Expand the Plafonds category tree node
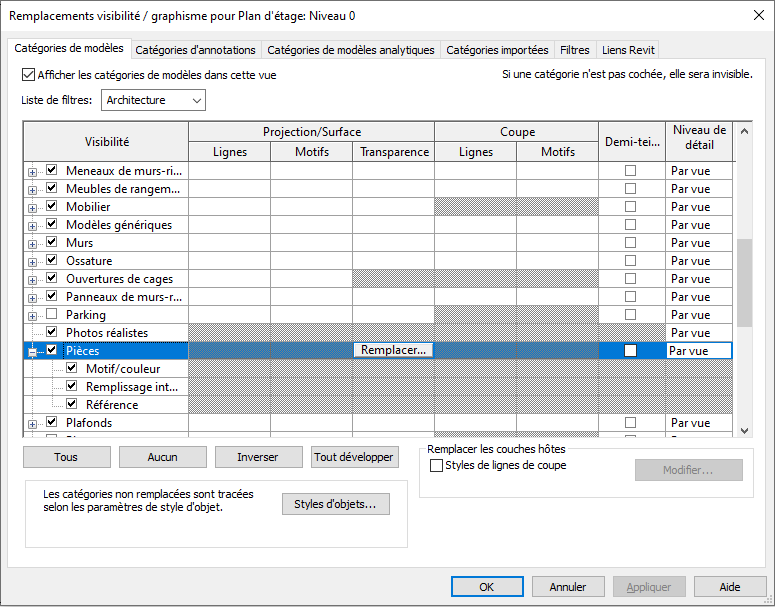The width and height of the screenshot is (775, 607). click(33, 423)
